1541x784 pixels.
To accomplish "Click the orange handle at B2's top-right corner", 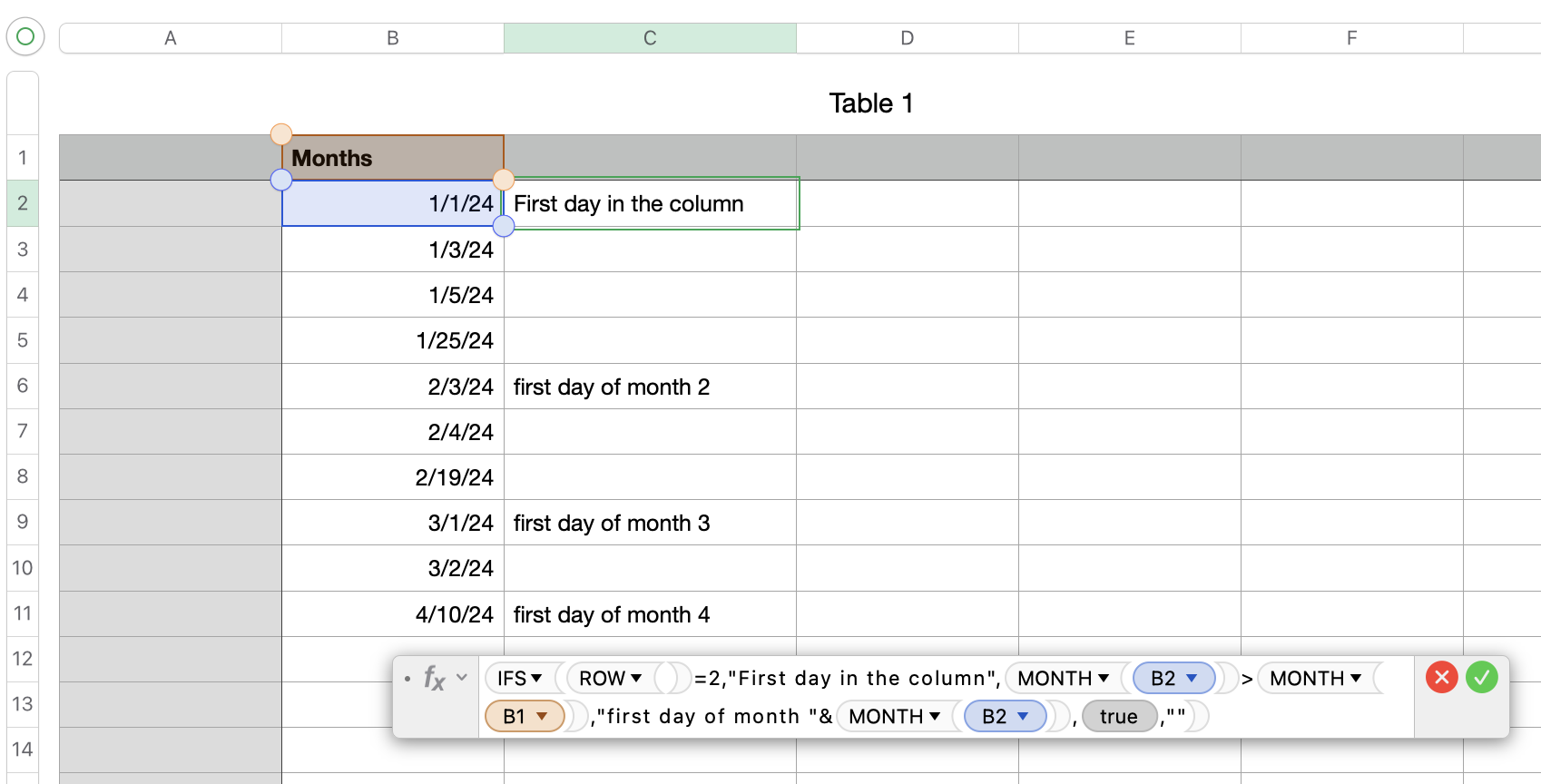I will [504, 180].
